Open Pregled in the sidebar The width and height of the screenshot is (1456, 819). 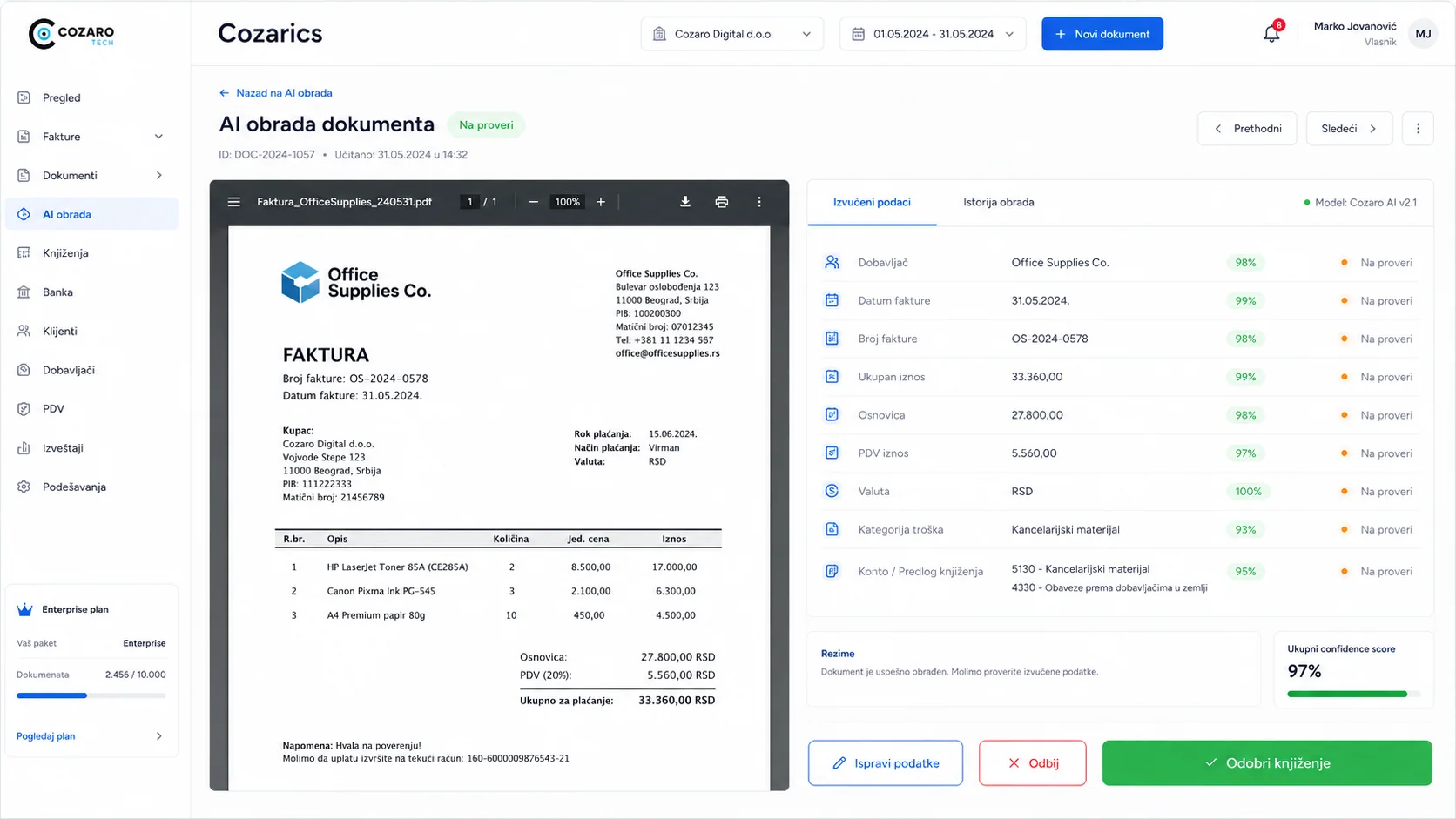coord(91,97)
